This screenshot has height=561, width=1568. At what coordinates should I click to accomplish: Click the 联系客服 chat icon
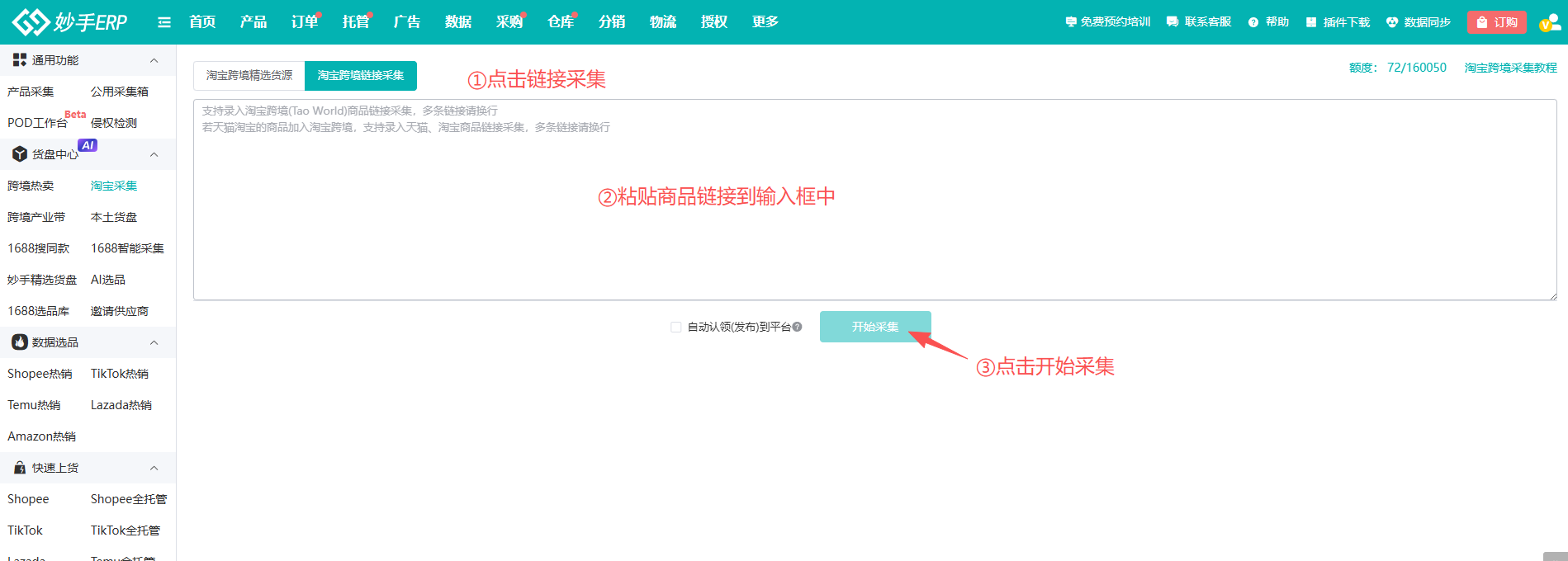(1172, 22)
